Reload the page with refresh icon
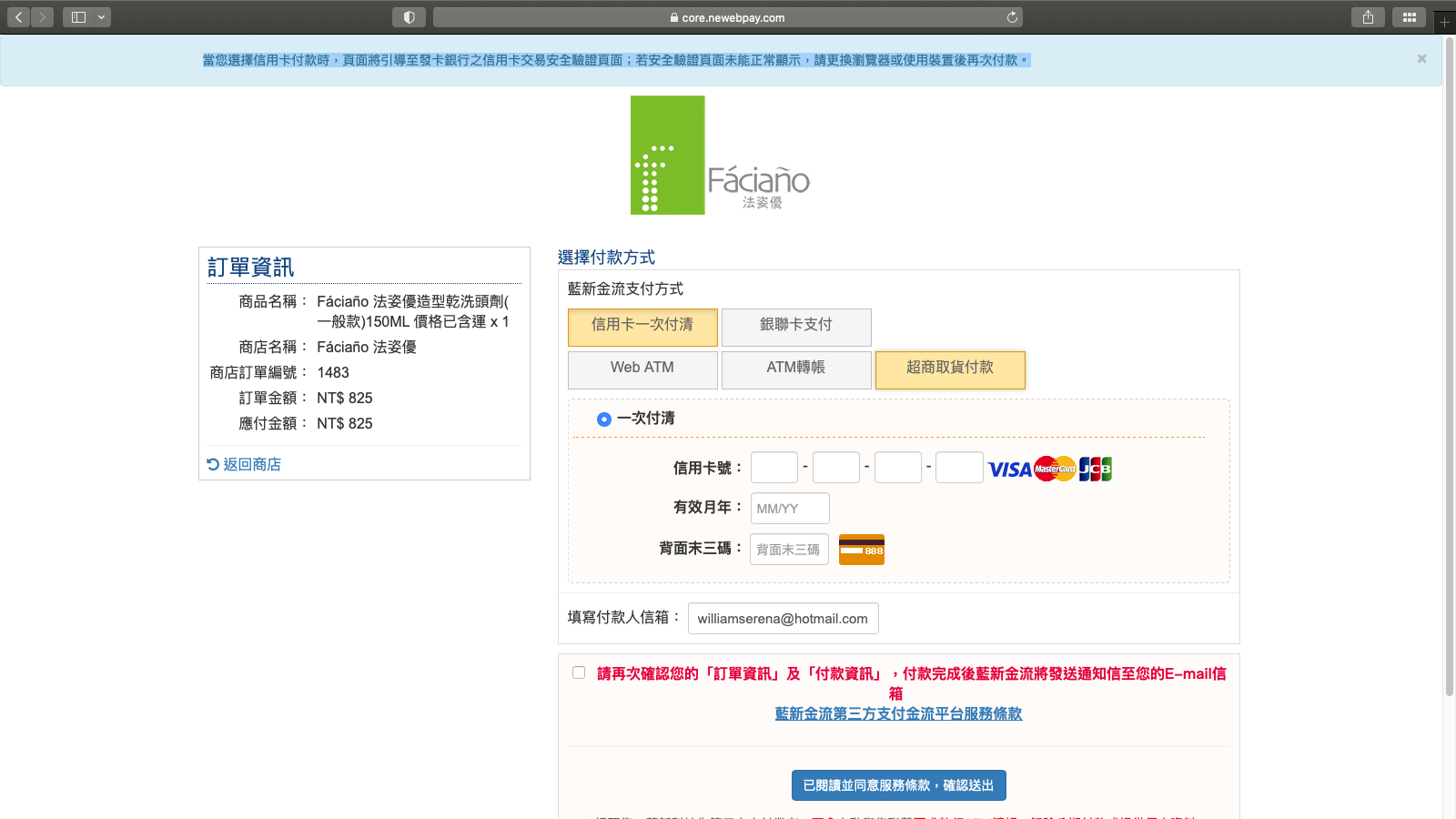 tap(1012, 17)
